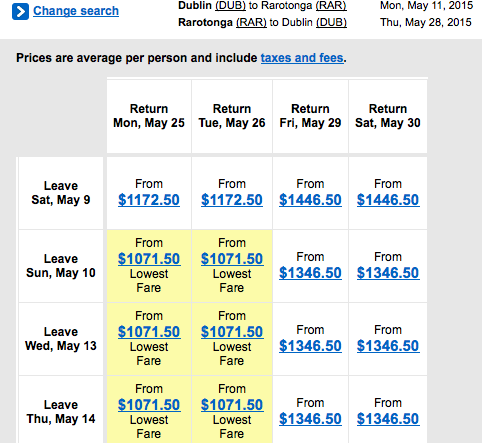Choose $1446.50 fare returning Fri, May 29
The image size is (482, 443).
310,200
